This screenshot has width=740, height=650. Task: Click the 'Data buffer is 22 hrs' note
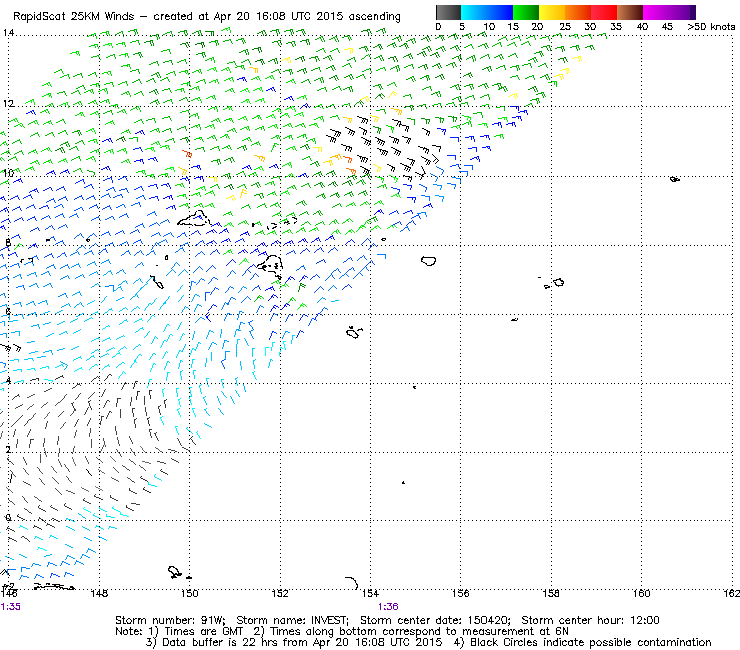(x=219, y=642)
